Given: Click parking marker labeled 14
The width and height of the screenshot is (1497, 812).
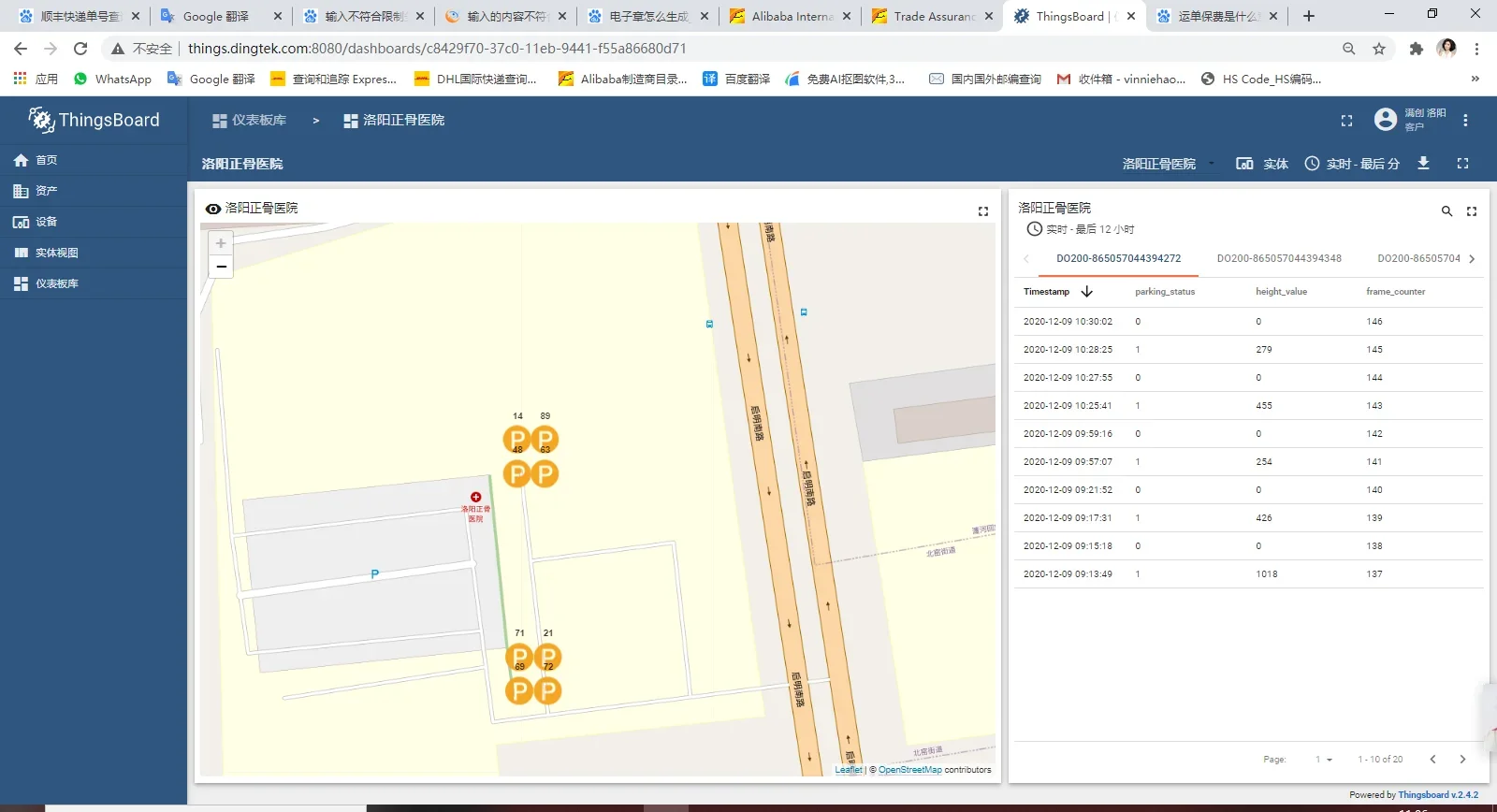Looking at the screenshot, I should tap(516, 439).
